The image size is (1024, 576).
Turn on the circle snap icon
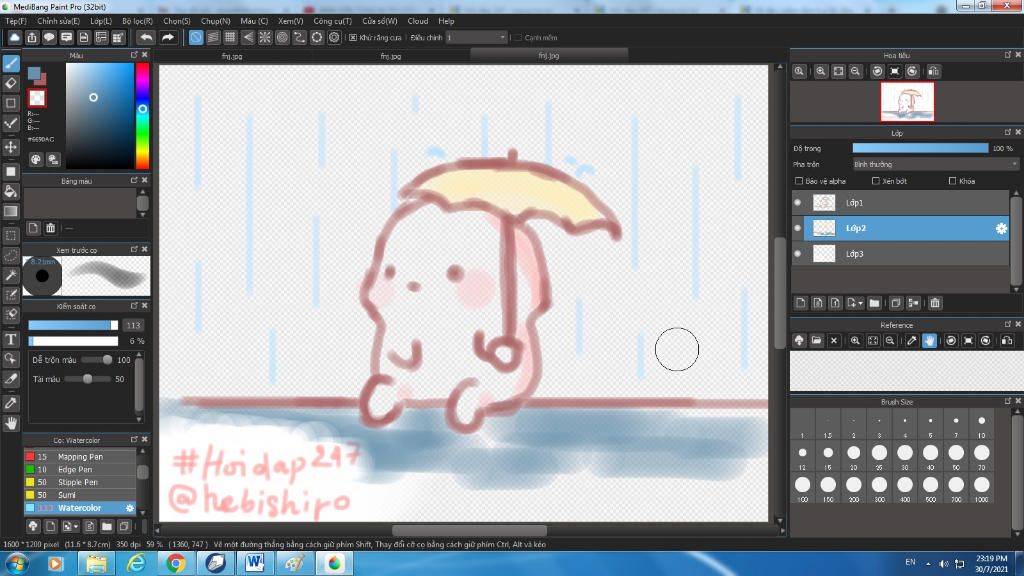(x=282, y=37)
